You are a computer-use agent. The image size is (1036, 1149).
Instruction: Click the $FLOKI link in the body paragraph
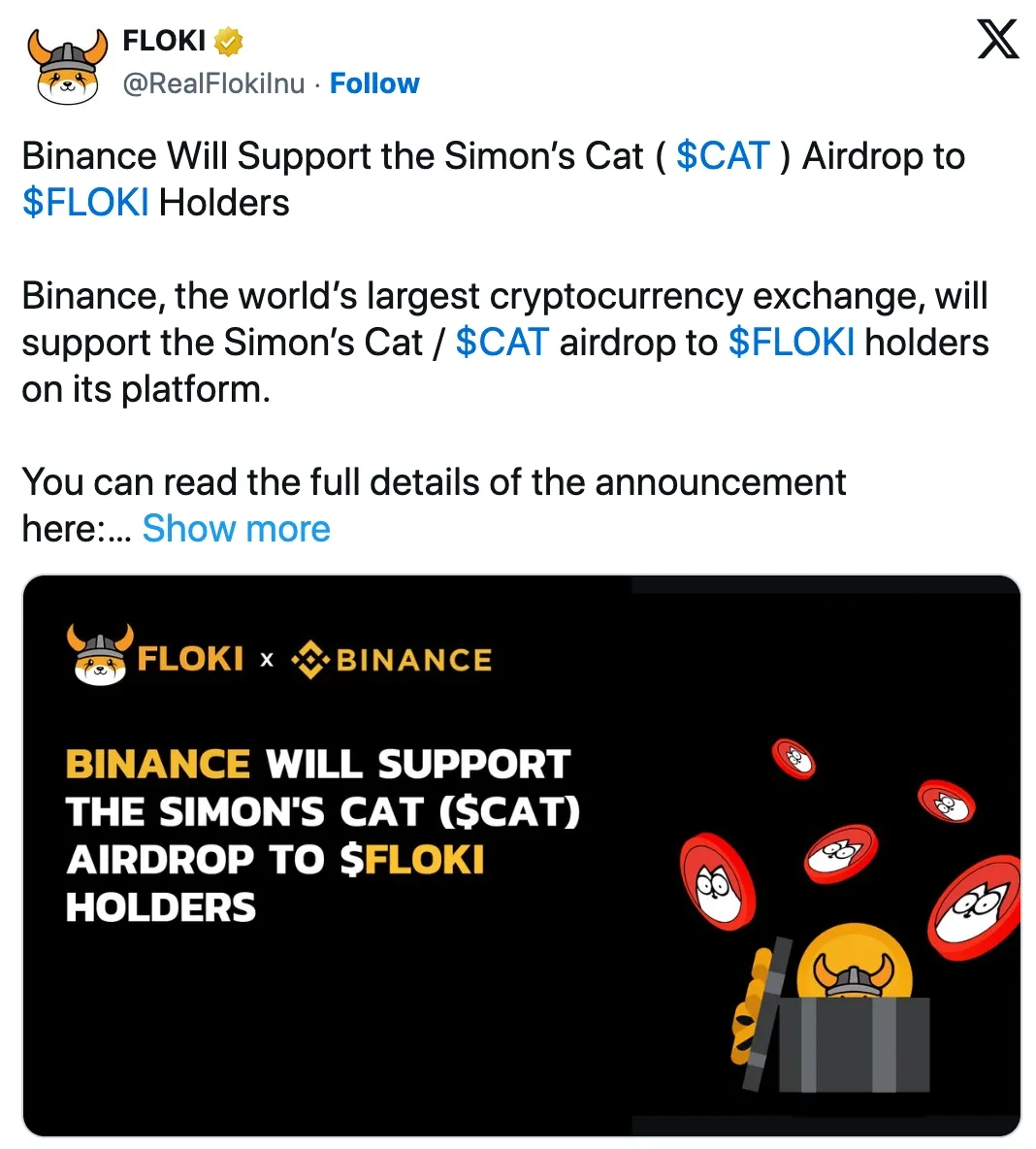pyautogui.click(x=791, y=342)
